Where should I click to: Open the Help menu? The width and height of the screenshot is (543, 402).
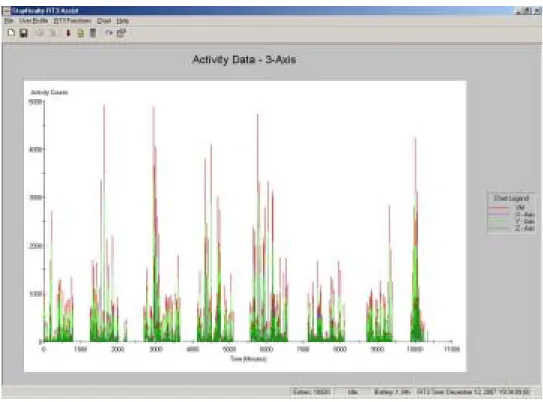pyautogui.click(x=122, y=21)
